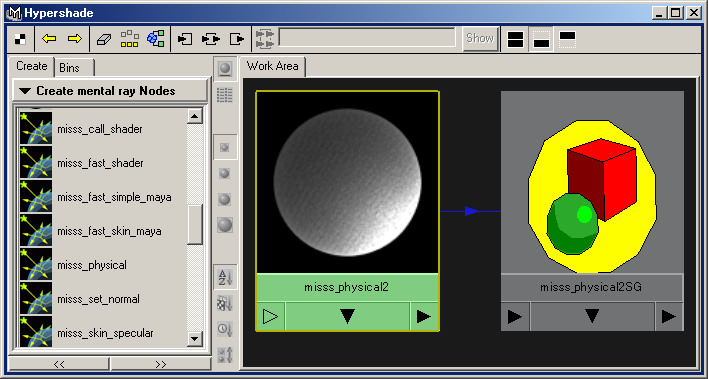Show output connections toolbar icon
708x379 pixels.
(x=237, y=39)
